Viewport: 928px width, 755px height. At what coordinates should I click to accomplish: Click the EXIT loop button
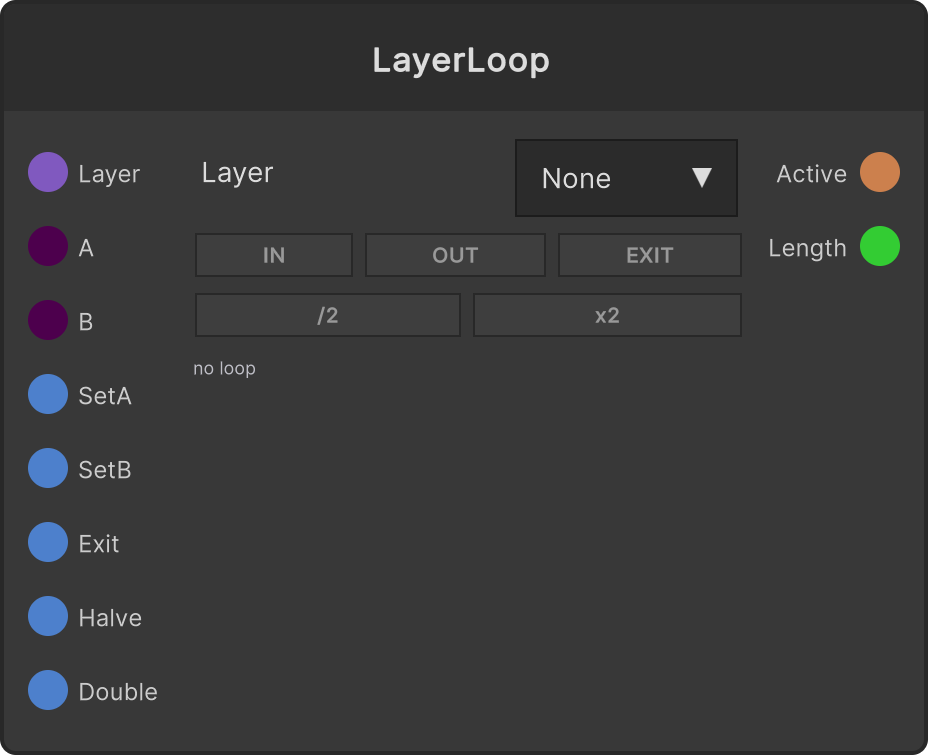tap(650, 255)
